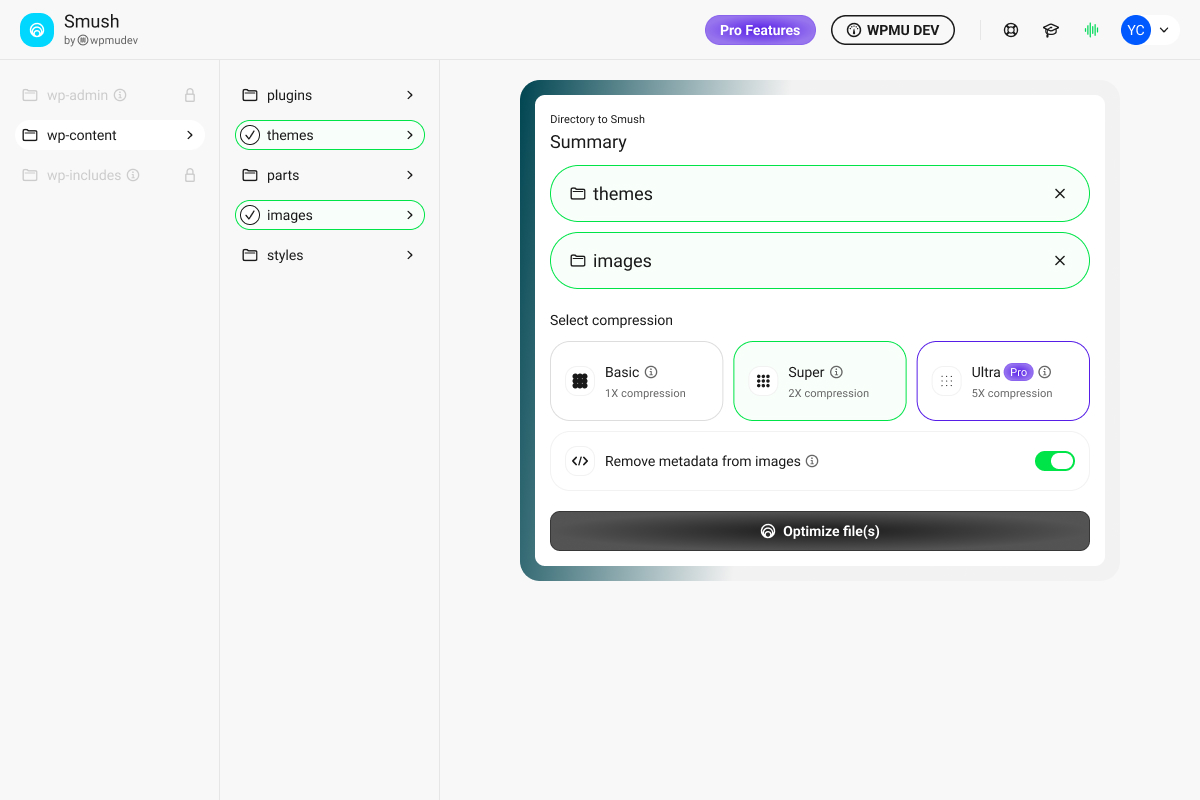Select the parts folder
Image resolution: width=1200 pixels, height=800 pixels.
click(330, 175)
